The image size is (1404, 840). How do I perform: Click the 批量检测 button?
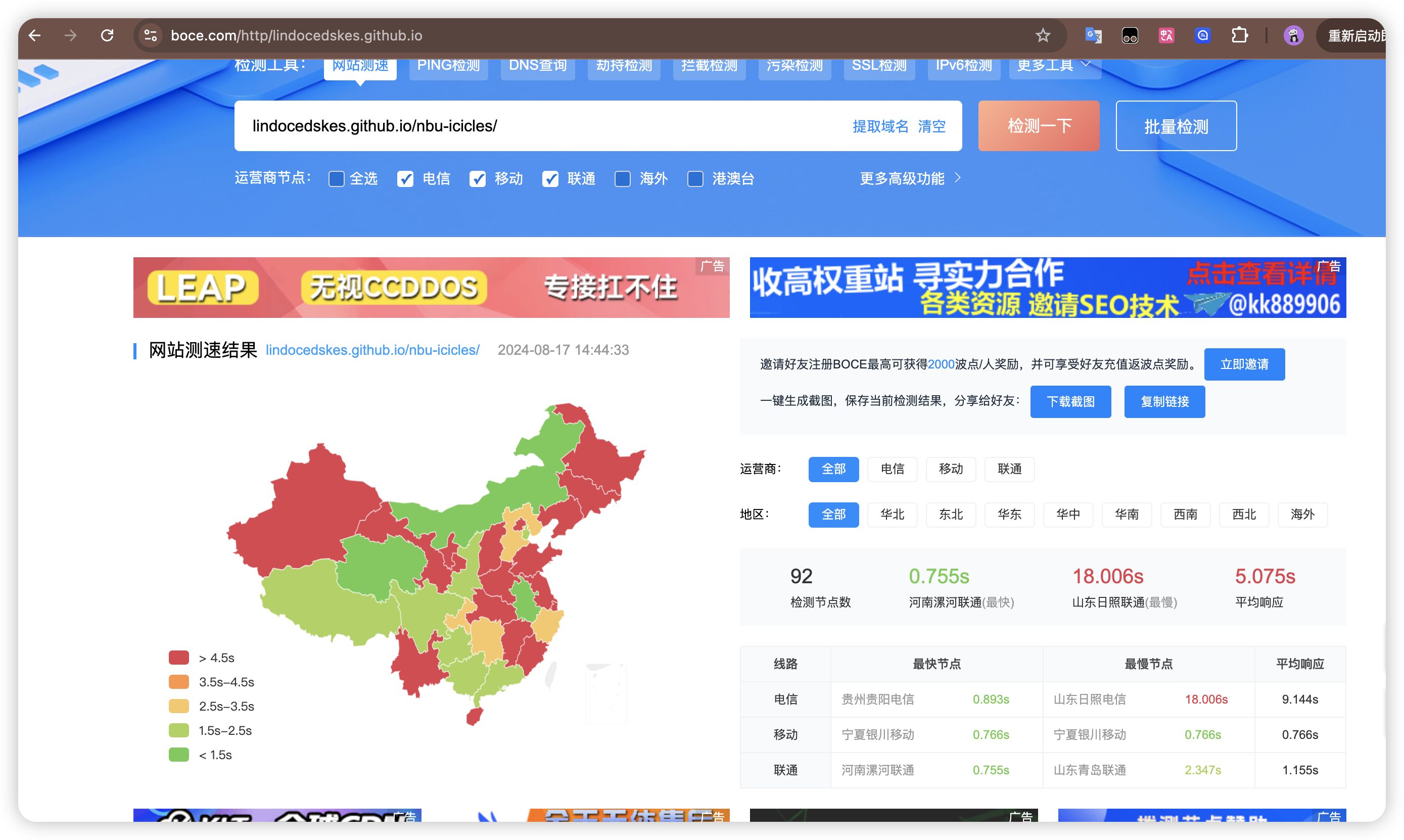[1176, 126]
